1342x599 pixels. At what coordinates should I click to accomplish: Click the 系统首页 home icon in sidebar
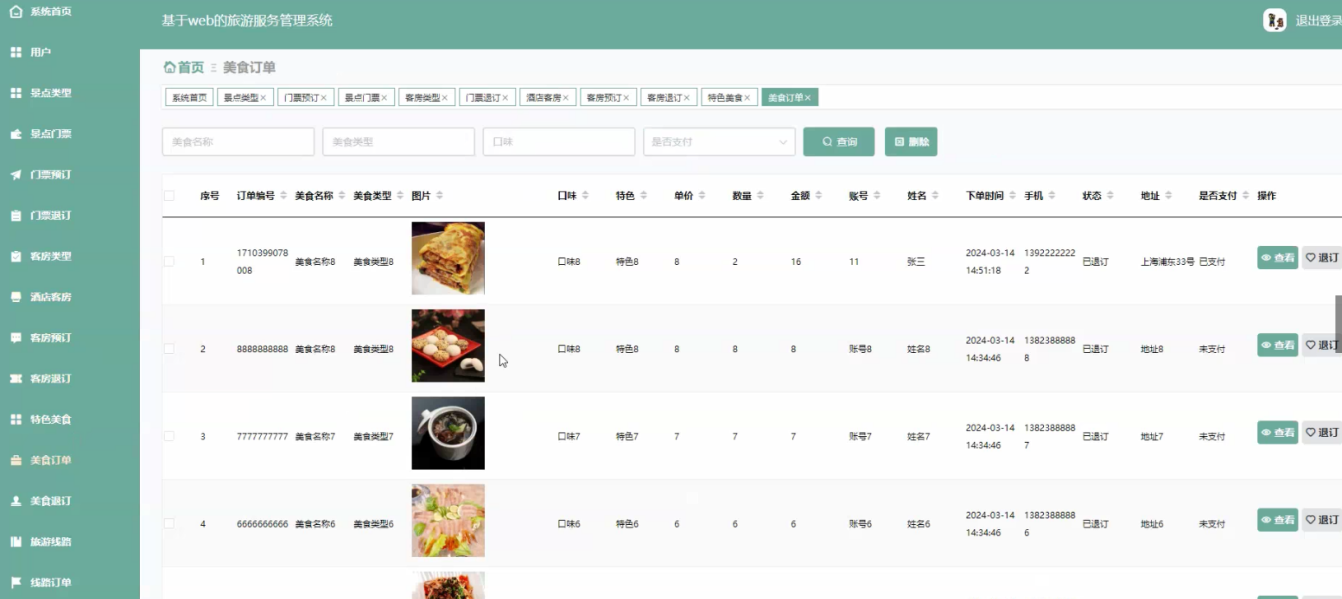click(x=16, y=12)
